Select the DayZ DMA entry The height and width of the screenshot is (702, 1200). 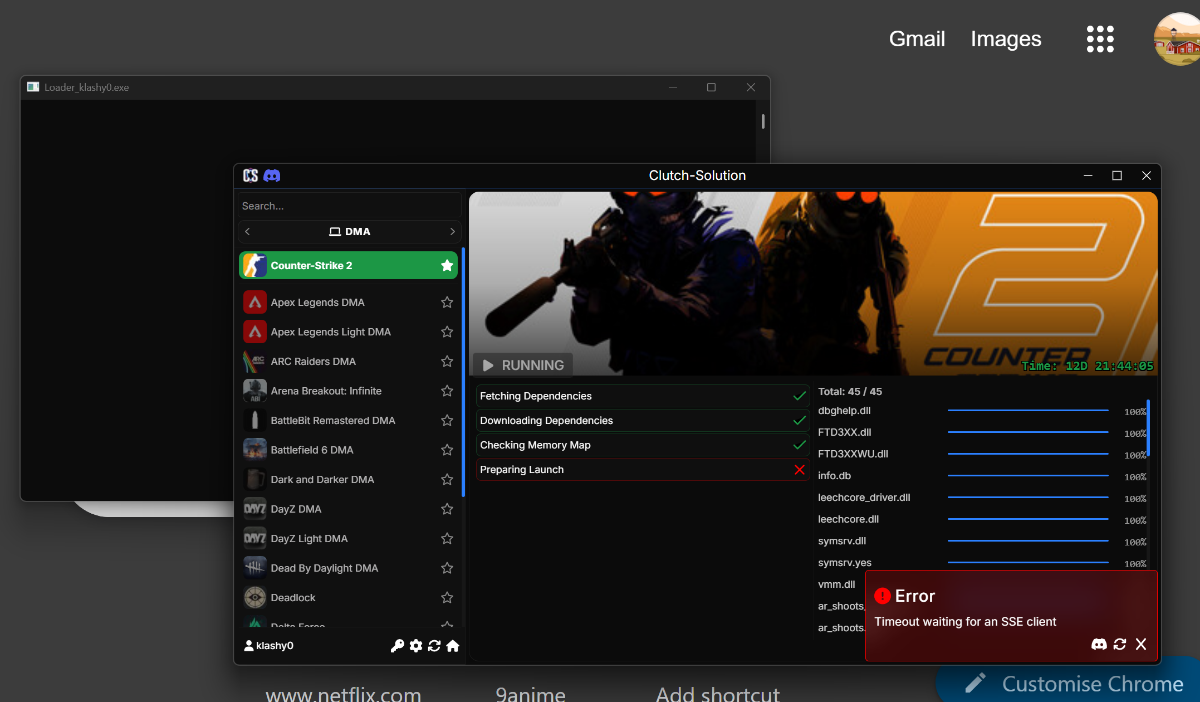click(349, 509)
